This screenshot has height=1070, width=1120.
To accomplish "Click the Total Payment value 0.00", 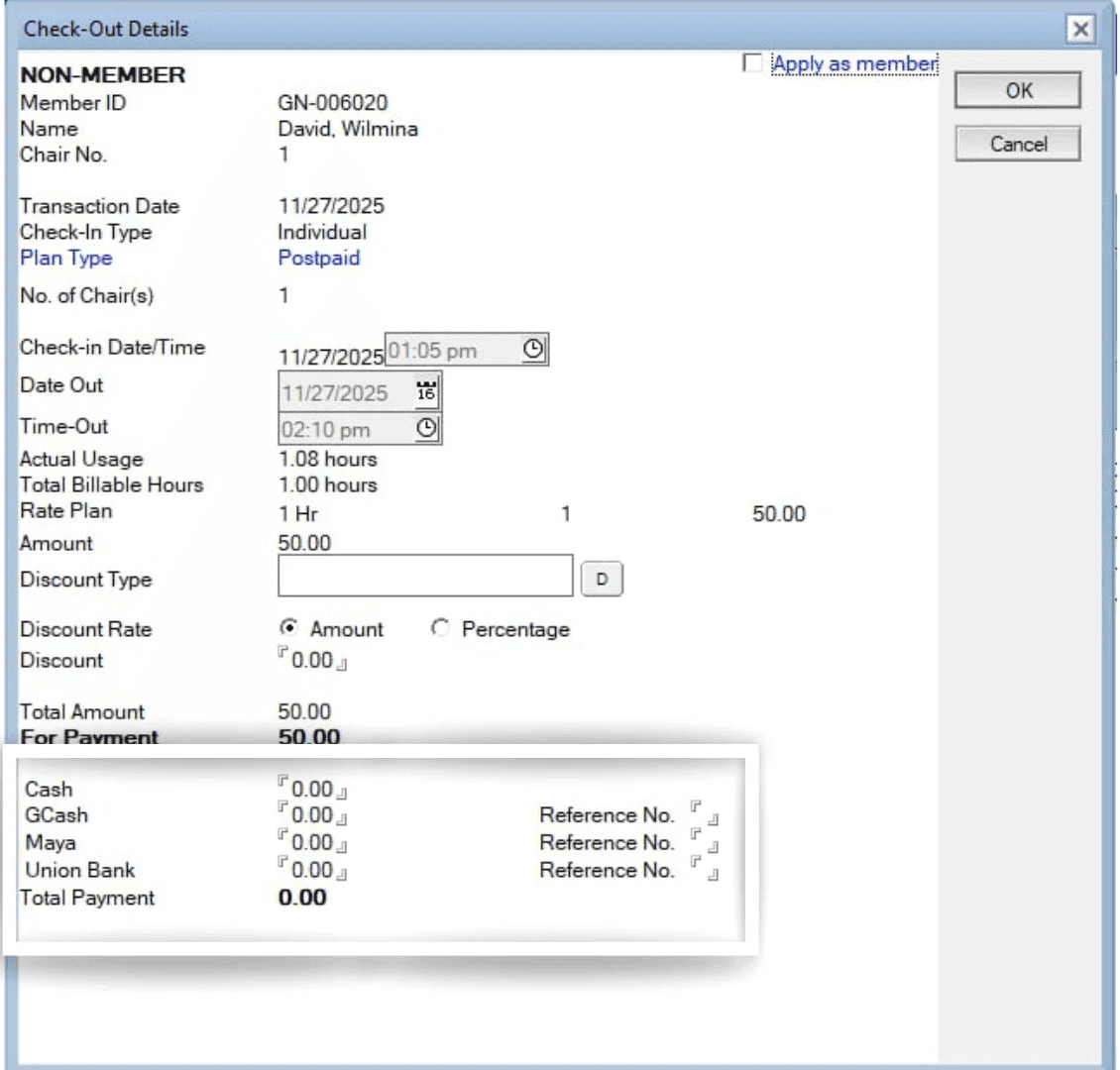I will tap(302, 898).
